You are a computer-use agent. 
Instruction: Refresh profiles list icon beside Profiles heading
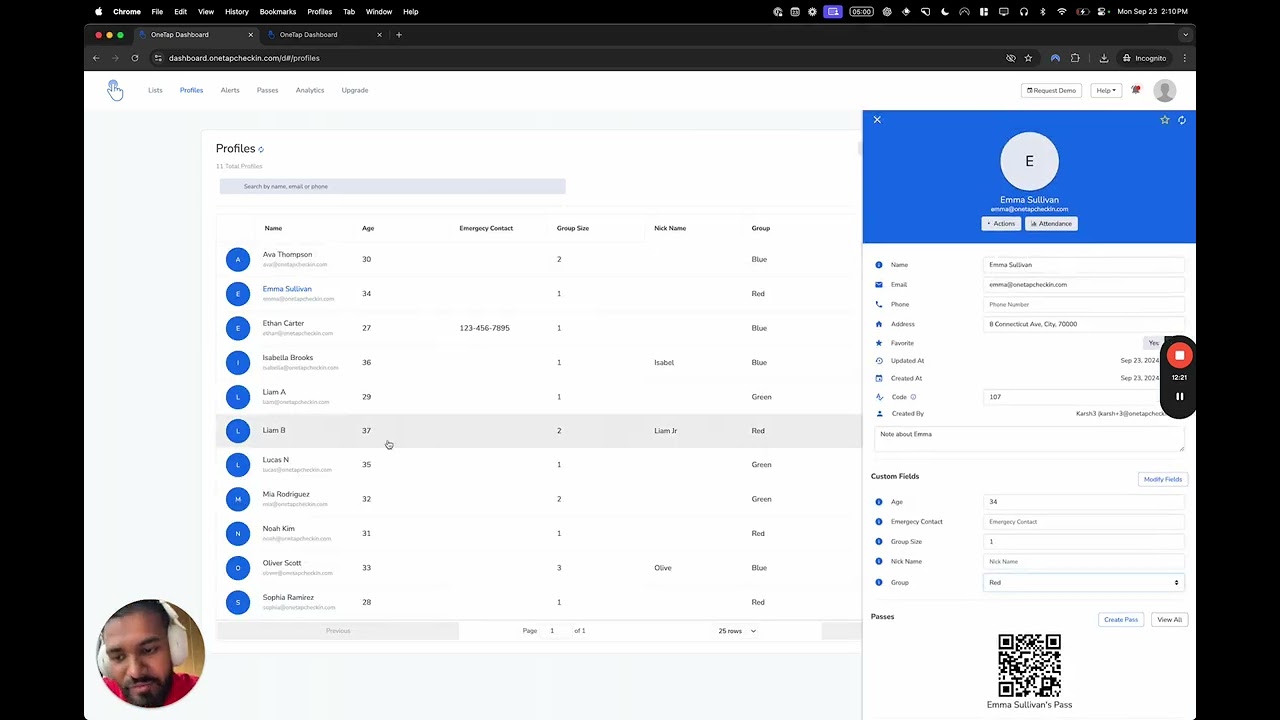point(261,149)
